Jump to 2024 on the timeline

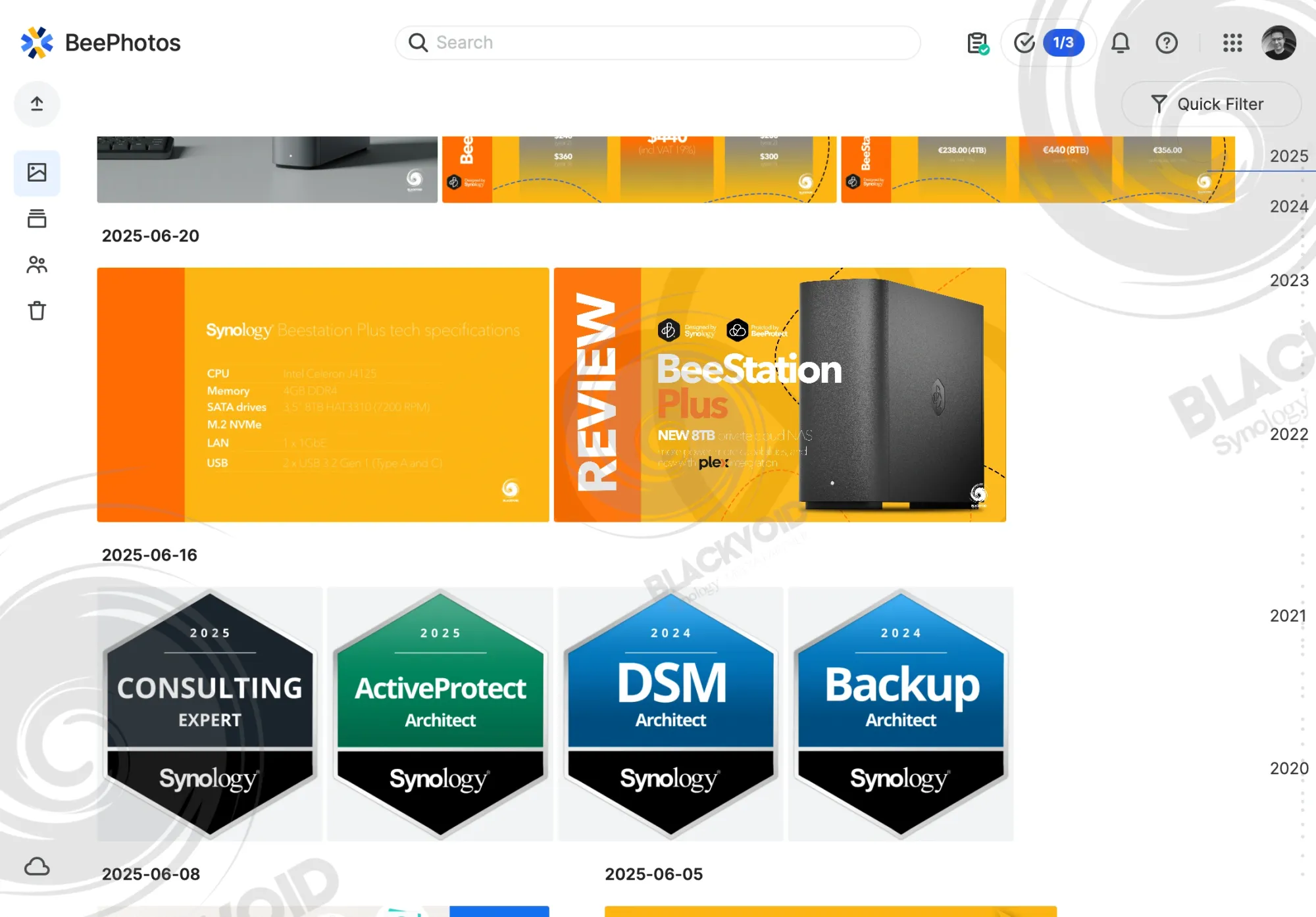tap(1289, 207)
